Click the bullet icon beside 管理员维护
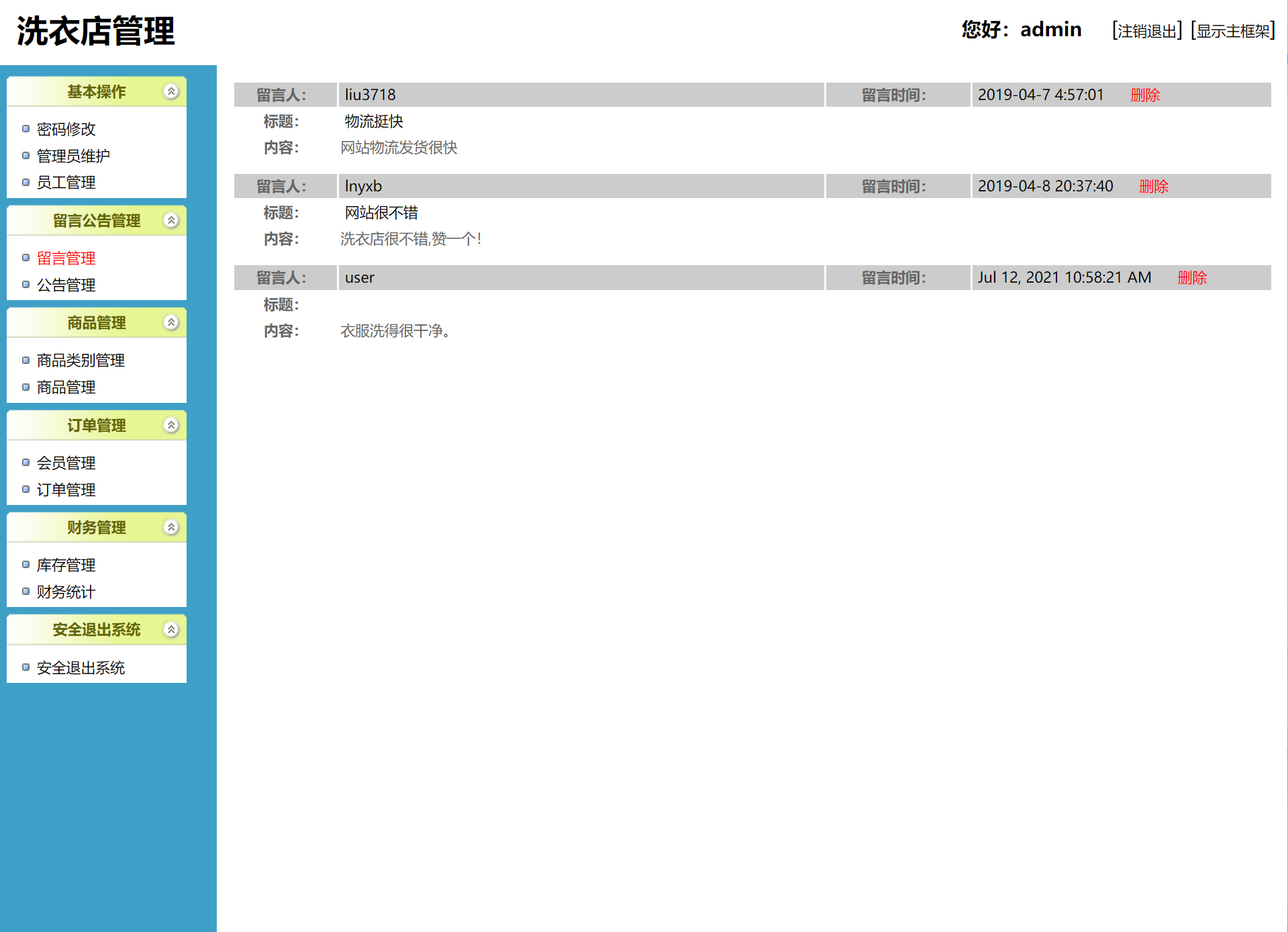This screenshot has width=1288, height=932. (26, 155)
